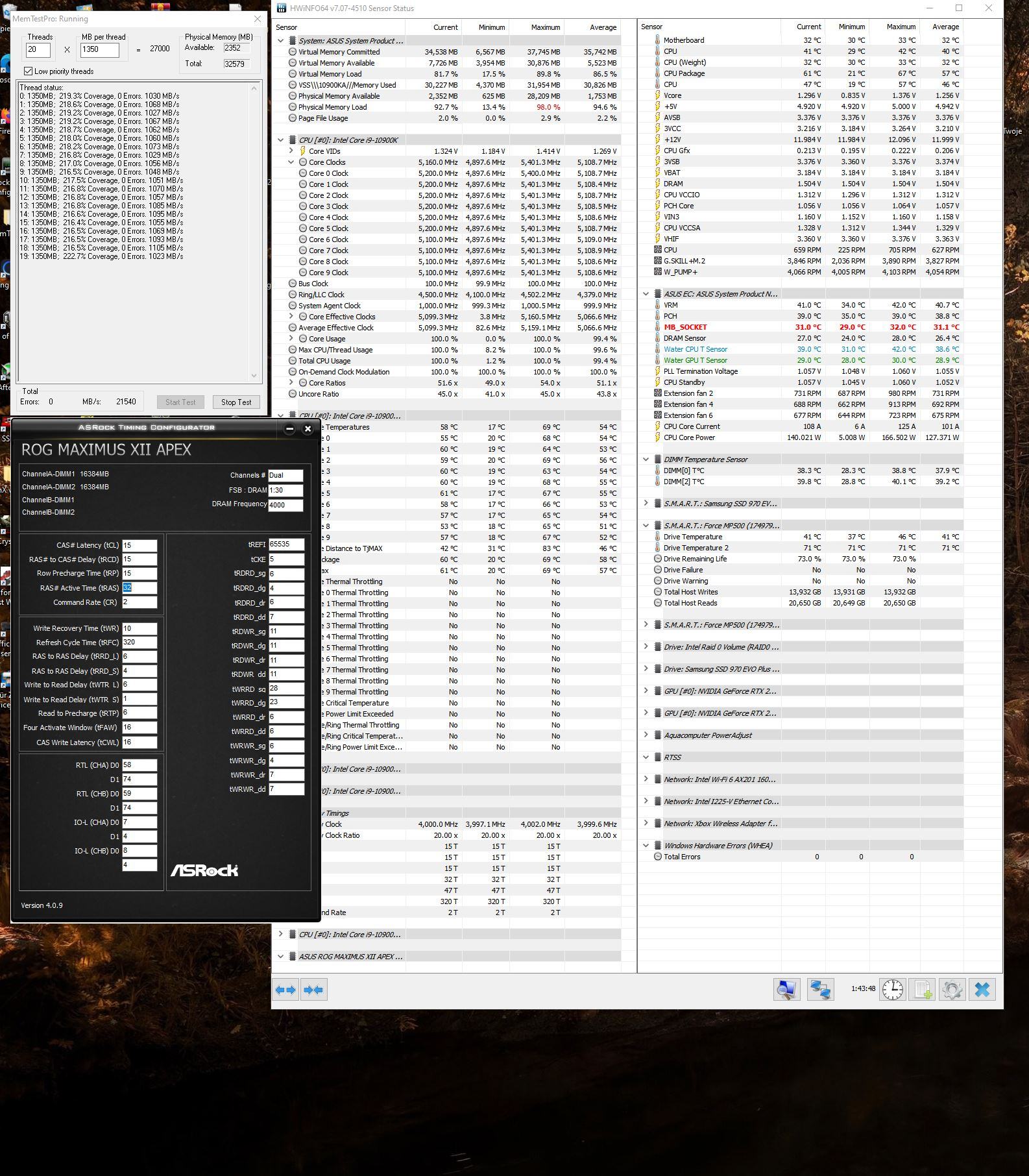1029x1176 pixels.
Task: Collapse the Windows Hardware Errors (WHEA) group
Action: [x=646, y=846]
